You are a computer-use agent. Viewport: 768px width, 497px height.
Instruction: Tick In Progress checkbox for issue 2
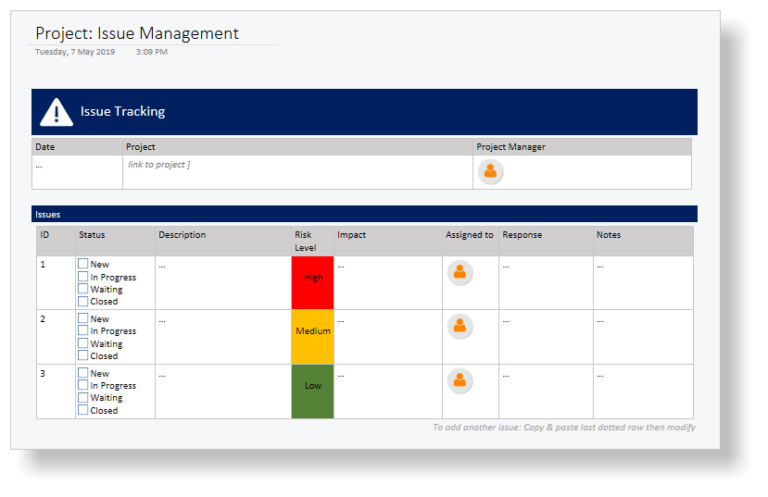[83, 331]
